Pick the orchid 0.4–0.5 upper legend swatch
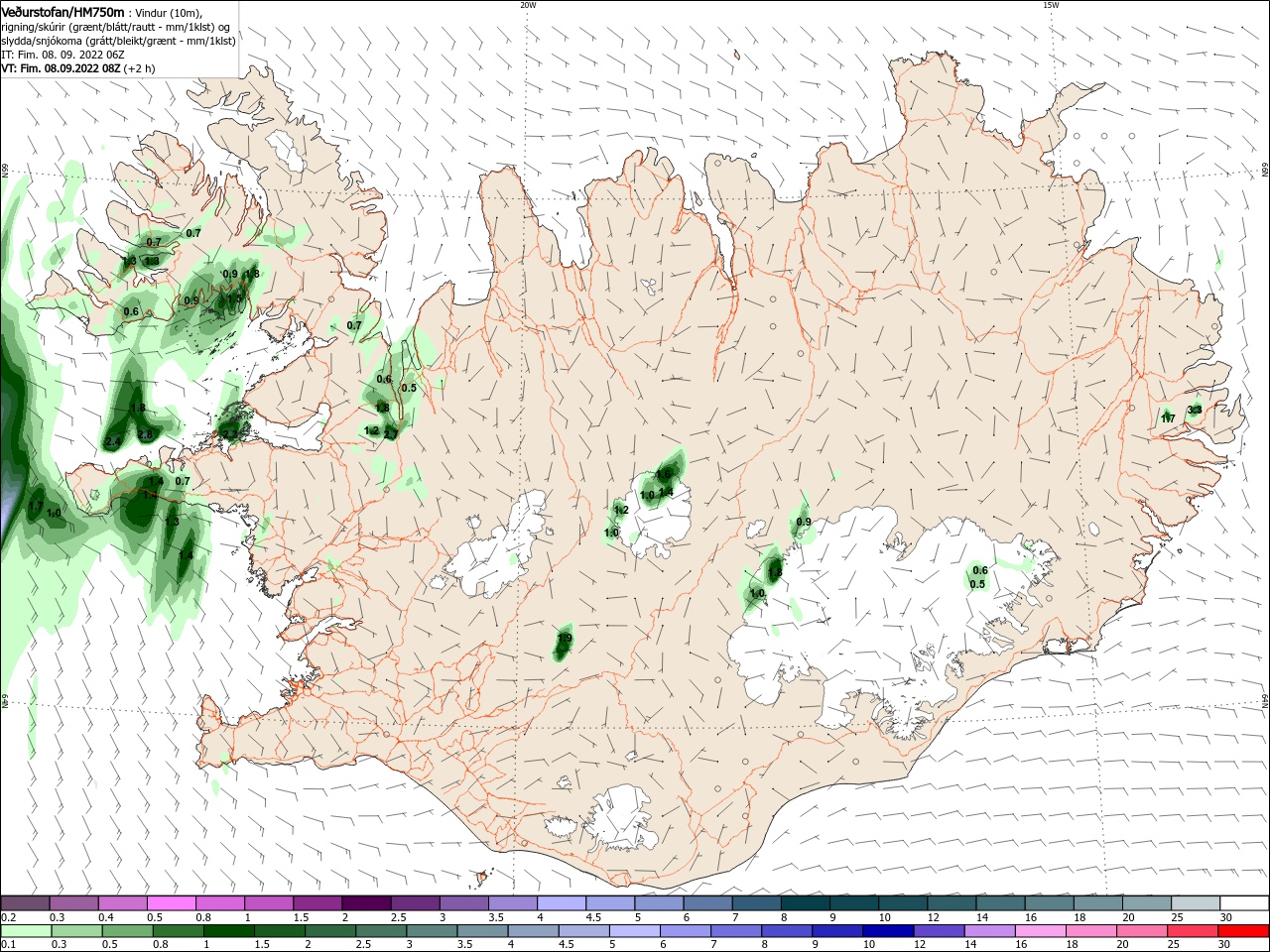Screen dimensions: 1270x952 (x=123, y=903)
